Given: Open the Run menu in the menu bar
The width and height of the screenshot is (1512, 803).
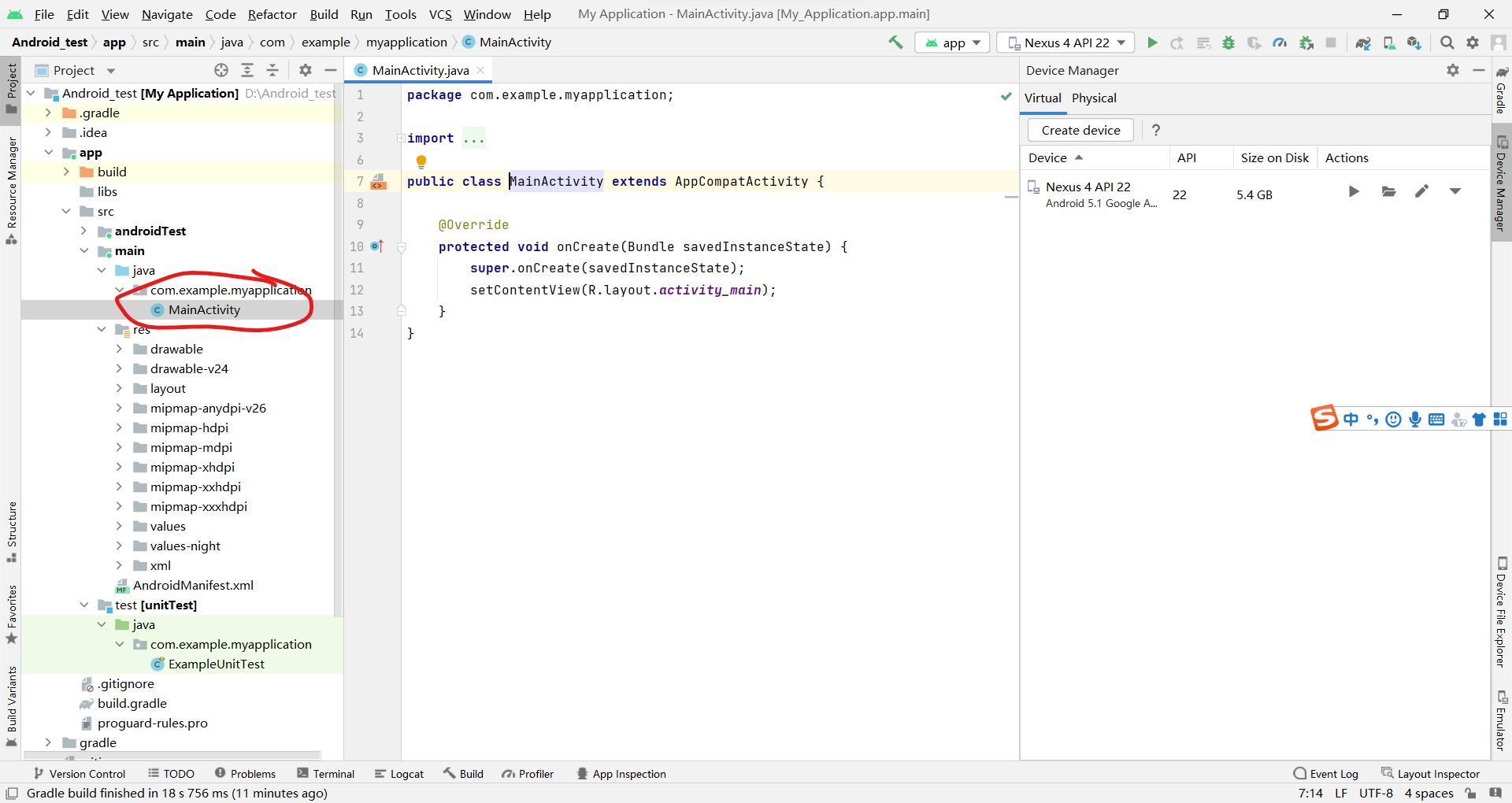Looking at the screenshot, I should 361,14.
